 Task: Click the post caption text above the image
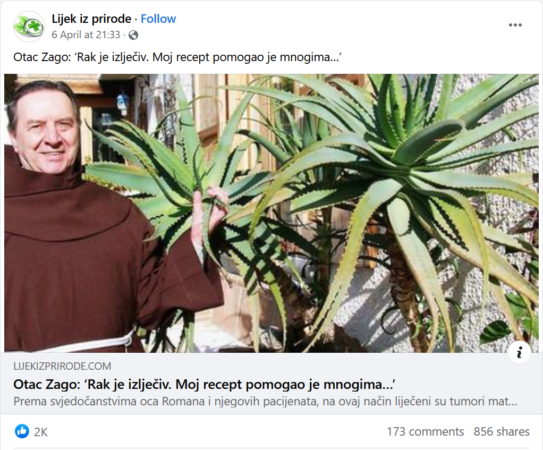coord(177,57)
